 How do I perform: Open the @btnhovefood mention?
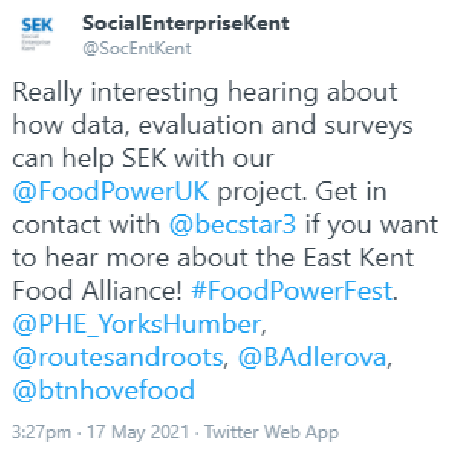point(104,390)
